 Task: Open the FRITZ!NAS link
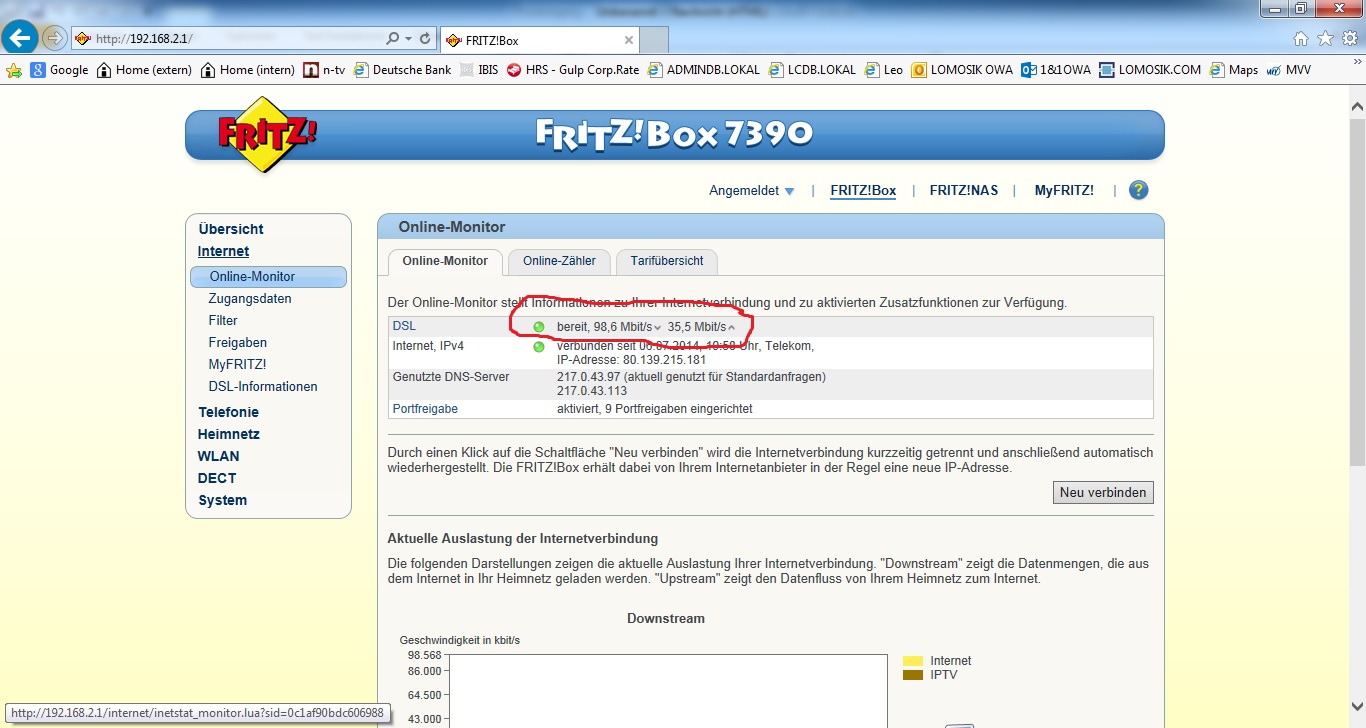[x=963, y=190]
